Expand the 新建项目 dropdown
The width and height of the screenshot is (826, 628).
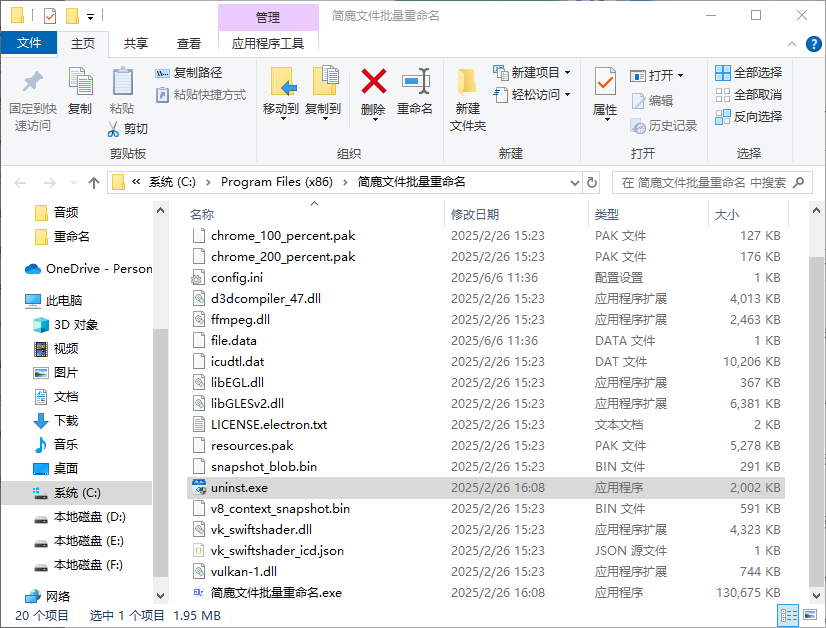[x=566, y=71]
